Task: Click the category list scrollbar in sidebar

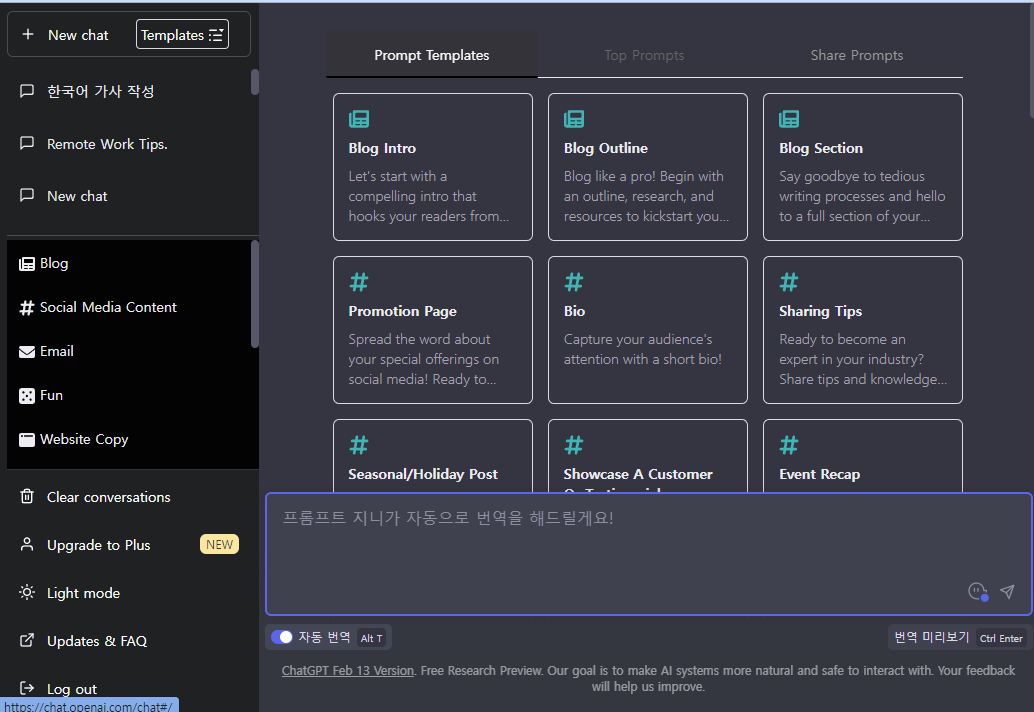Action: [255, 294]
